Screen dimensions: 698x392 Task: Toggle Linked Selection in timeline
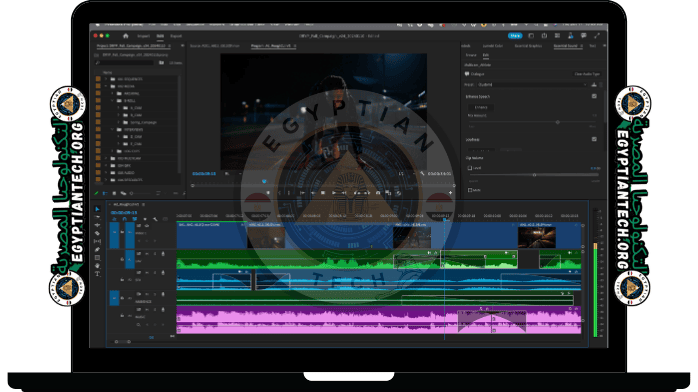[134, 219]
